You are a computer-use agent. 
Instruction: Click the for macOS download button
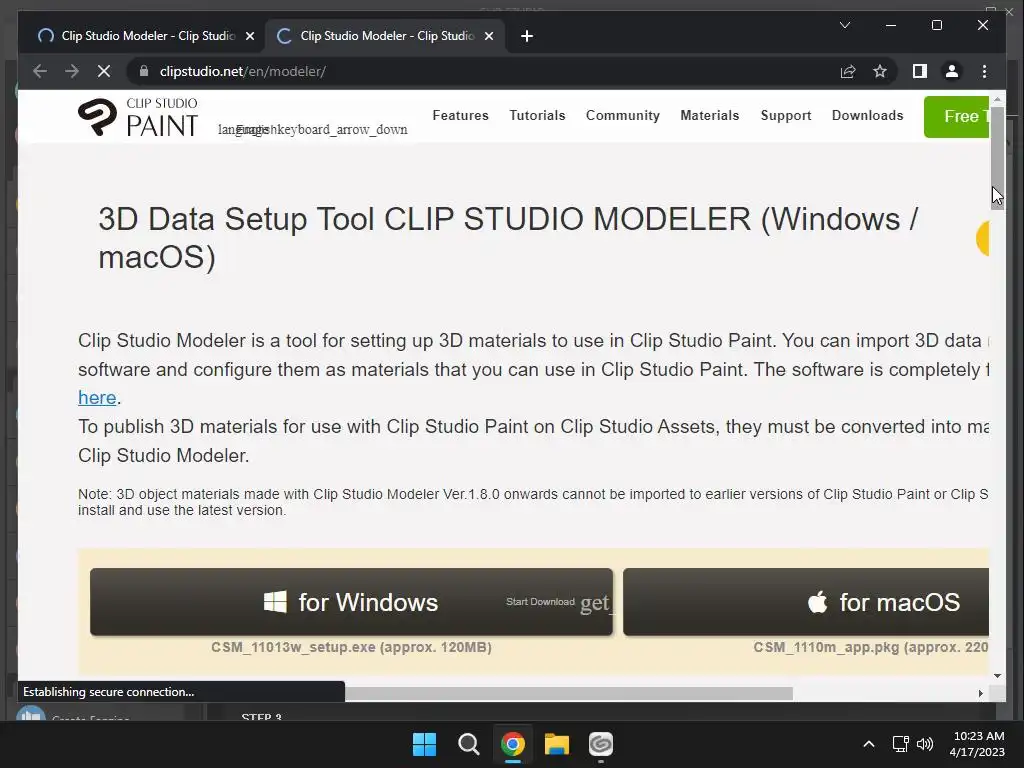[x=806, y=601]
